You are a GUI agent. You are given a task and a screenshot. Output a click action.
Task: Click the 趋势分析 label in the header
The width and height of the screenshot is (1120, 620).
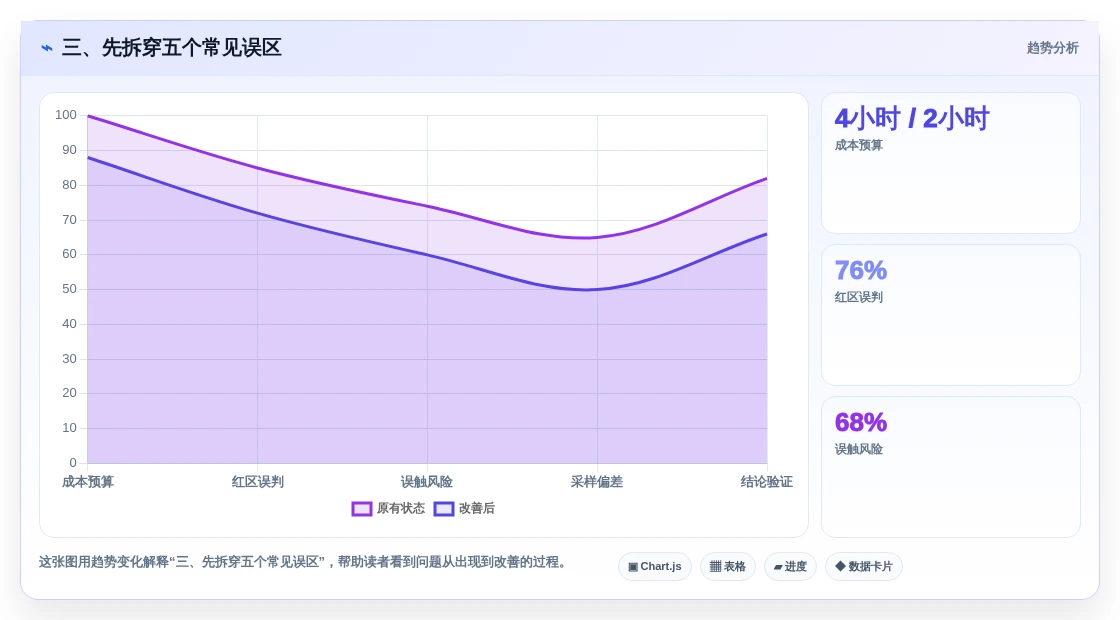coord(1052,48)
